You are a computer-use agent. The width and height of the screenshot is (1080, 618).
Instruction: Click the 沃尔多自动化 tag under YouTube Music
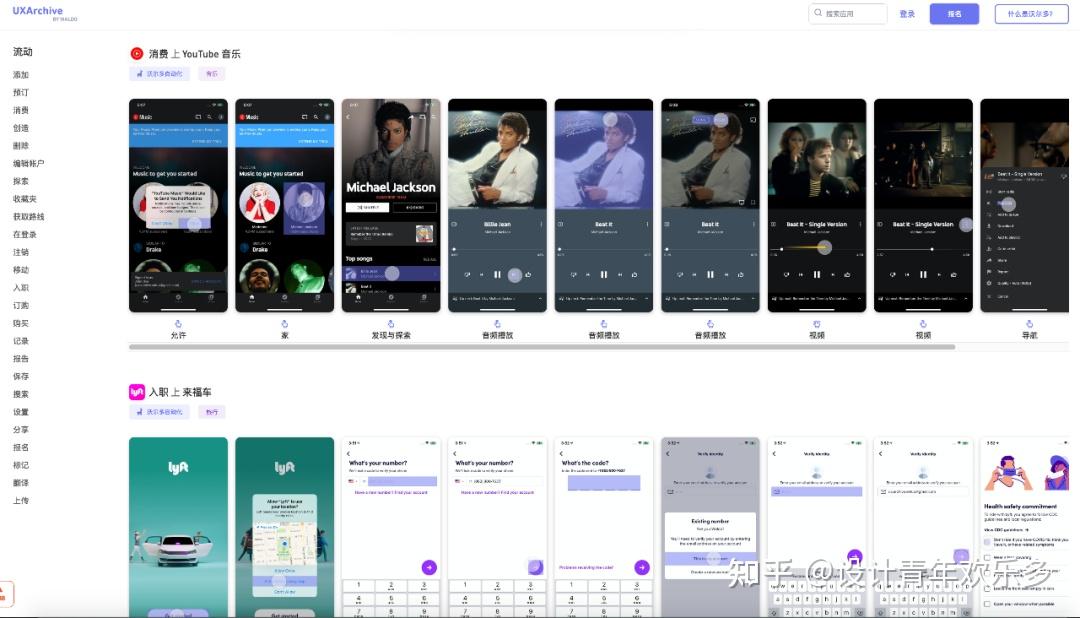click(160, 74)
